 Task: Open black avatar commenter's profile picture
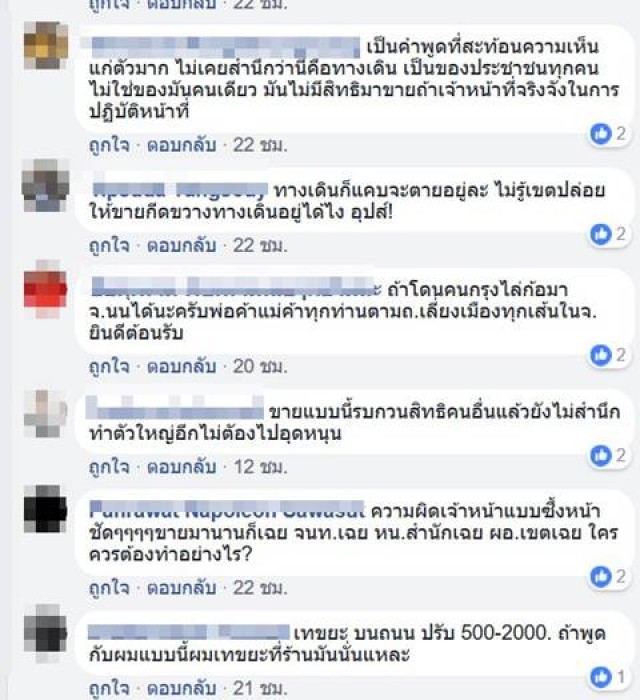tap(45, 508)
